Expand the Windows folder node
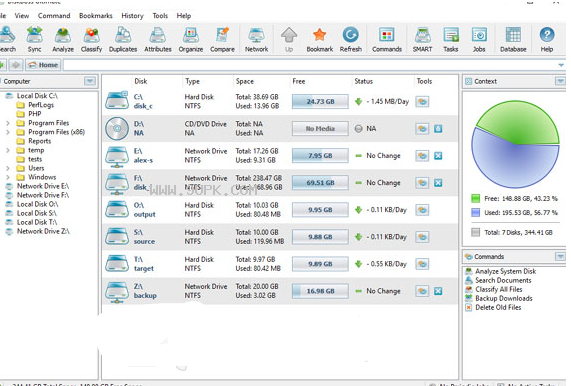The height and width of the screenshot is (386, 571). pyautogui.click(x=8, y=177)
